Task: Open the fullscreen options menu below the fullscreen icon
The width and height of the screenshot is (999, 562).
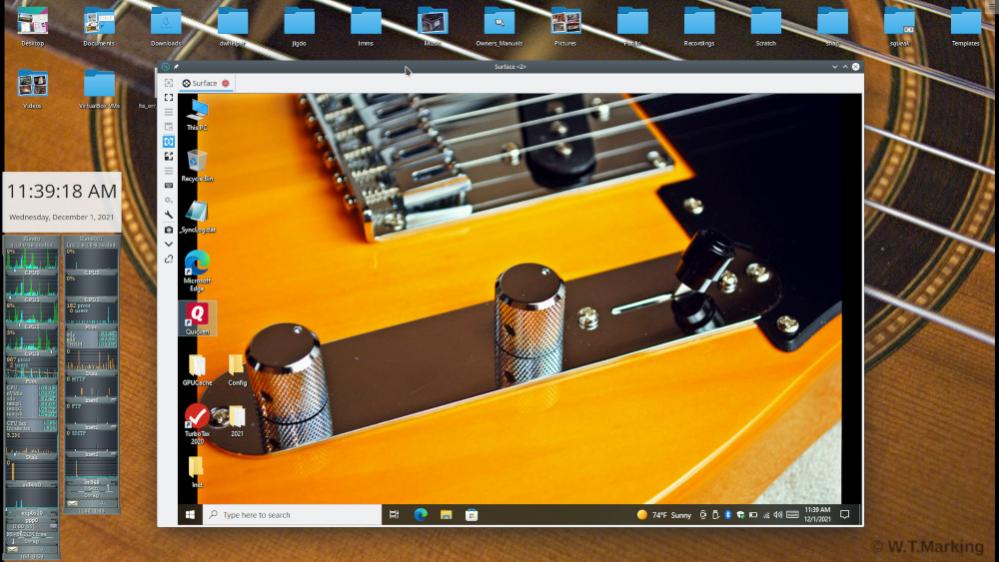Action: coord(168,112)
